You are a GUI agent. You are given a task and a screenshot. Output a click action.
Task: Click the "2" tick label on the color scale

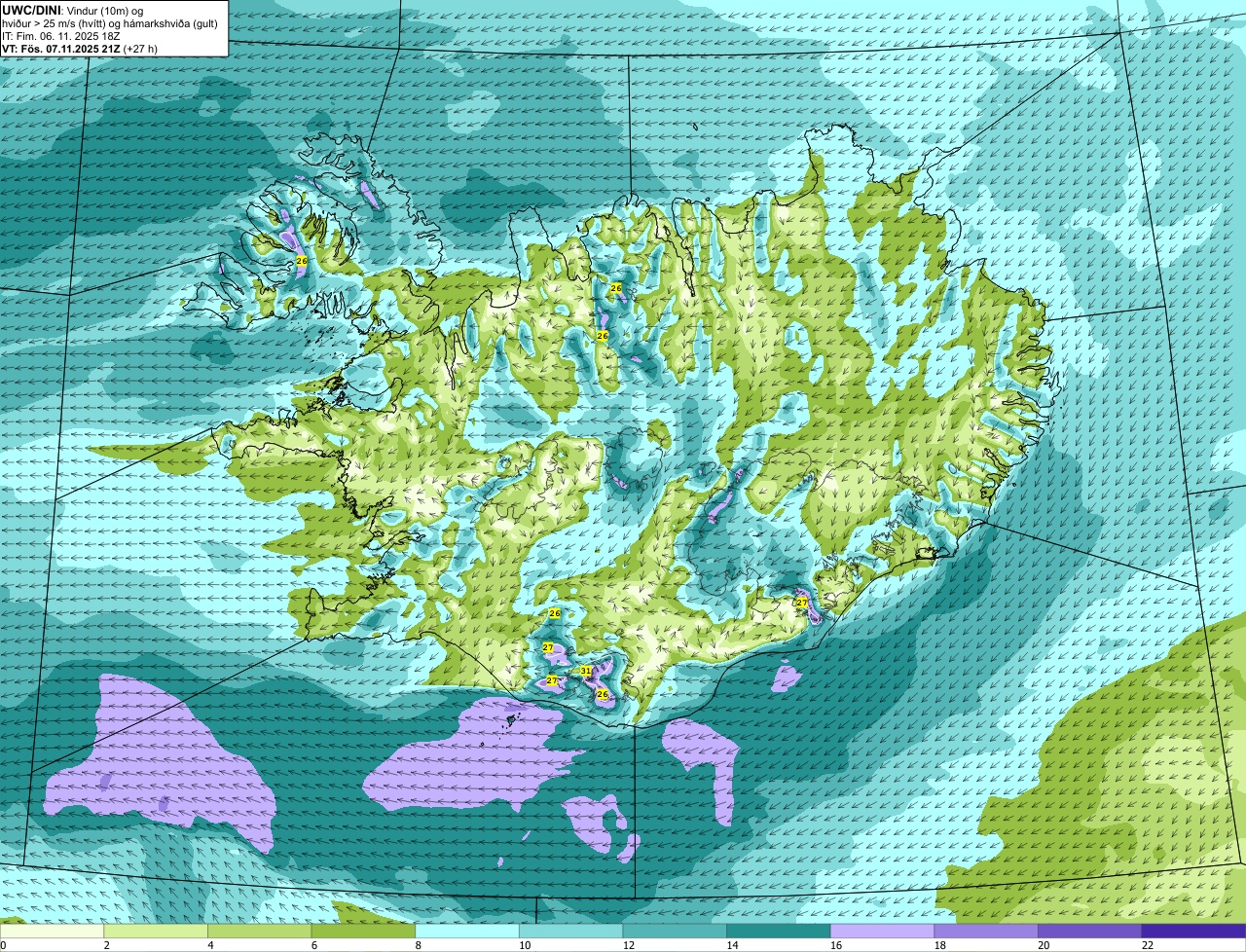tap(106, 945)
